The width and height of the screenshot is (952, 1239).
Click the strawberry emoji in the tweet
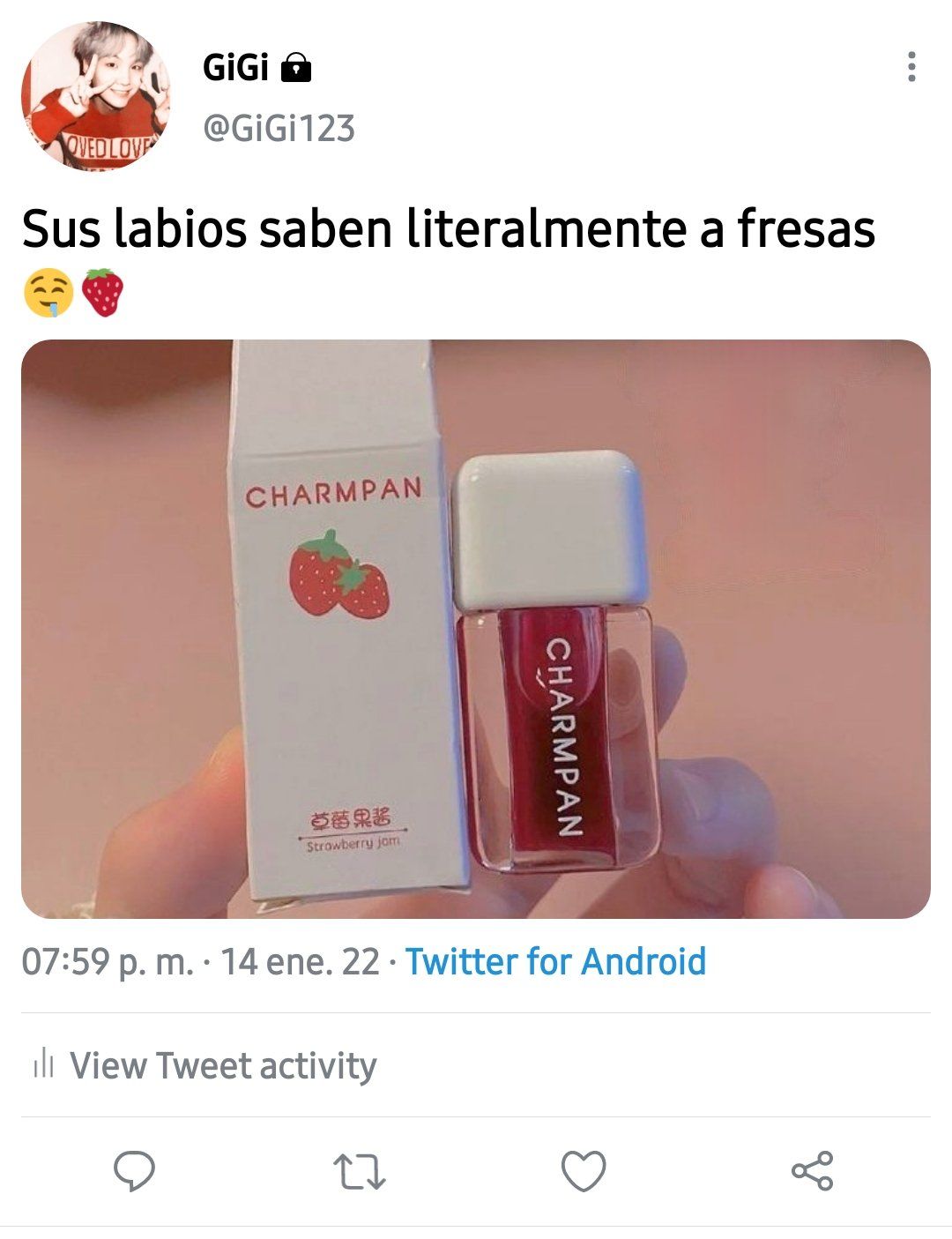coord(103,294)
